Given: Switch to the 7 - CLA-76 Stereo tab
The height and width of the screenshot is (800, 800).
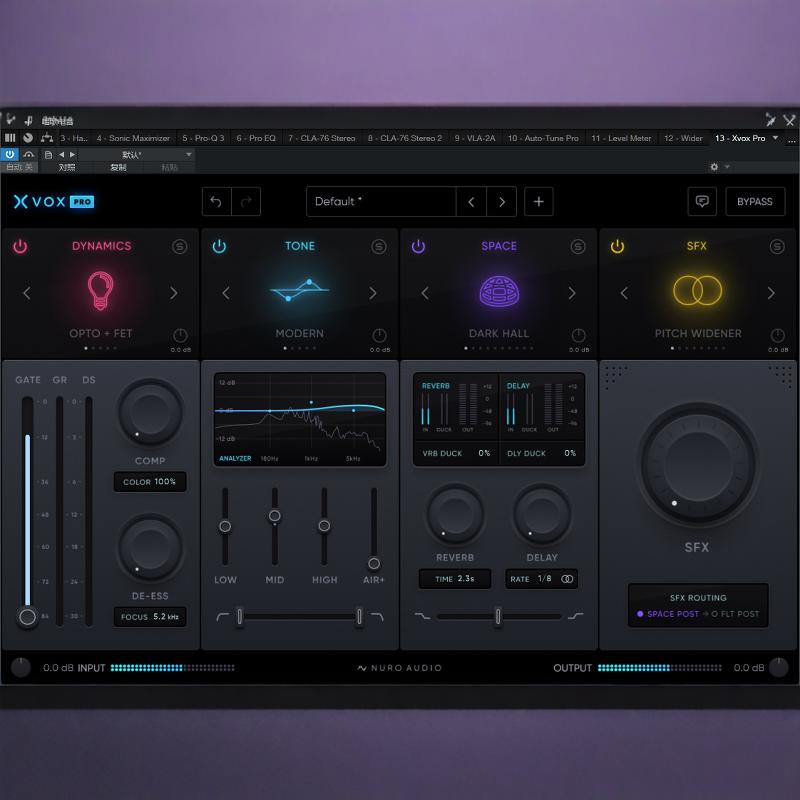Looking at the screenshot, I should pos(321,138).
